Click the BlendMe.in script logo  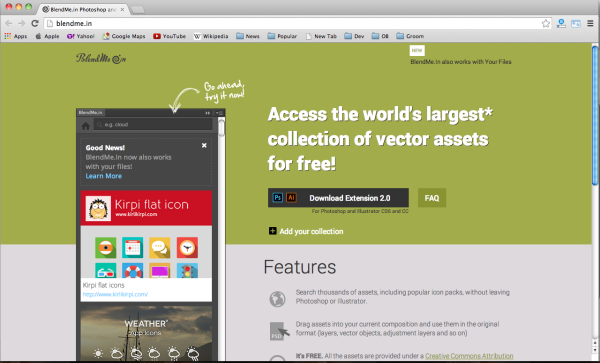101,58
